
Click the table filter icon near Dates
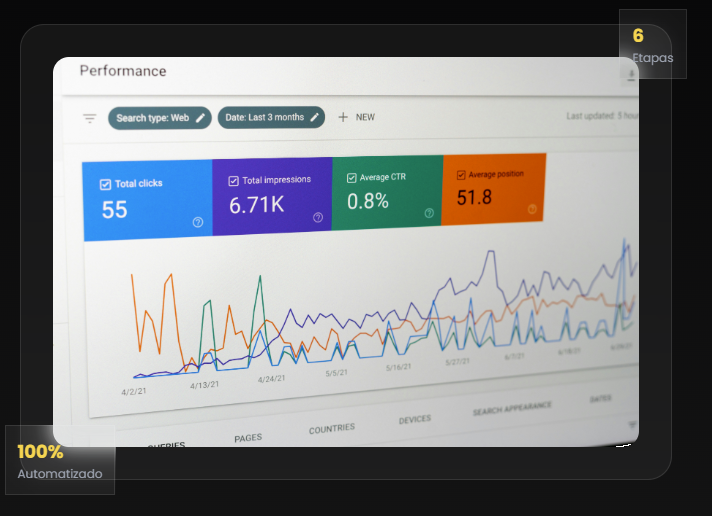632,425
